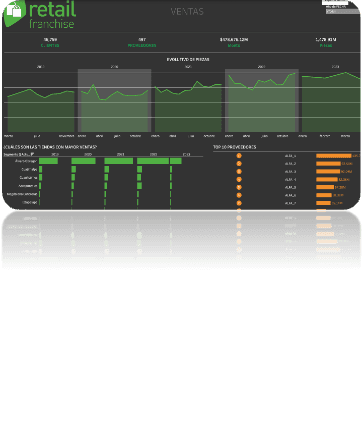Image resolution: width=364 pixels, height=424 pixels.
Task: Click the PIEZAS KPI label
Action: point(326,45)
